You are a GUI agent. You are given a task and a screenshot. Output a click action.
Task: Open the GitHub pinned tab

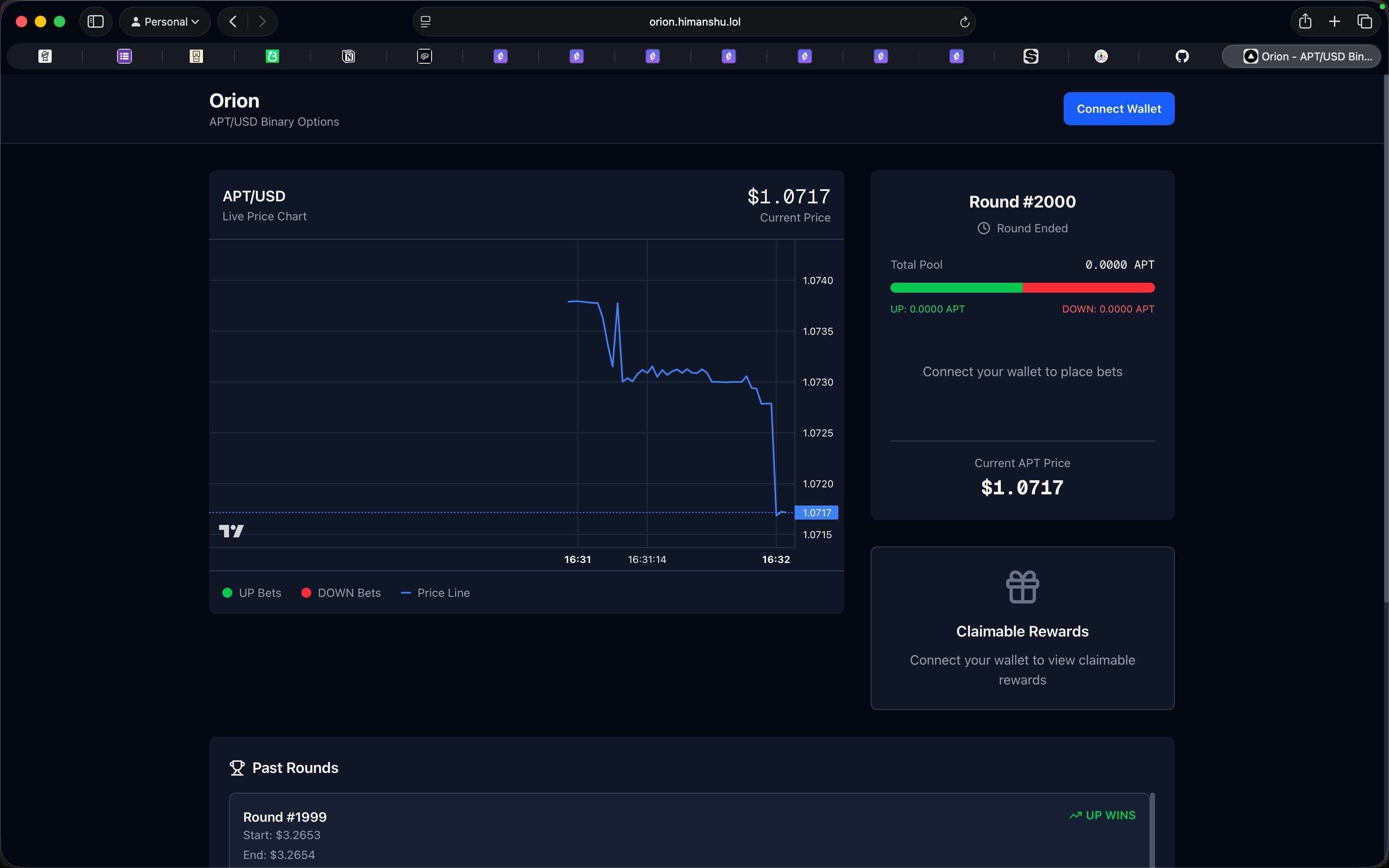(1182, 56)
